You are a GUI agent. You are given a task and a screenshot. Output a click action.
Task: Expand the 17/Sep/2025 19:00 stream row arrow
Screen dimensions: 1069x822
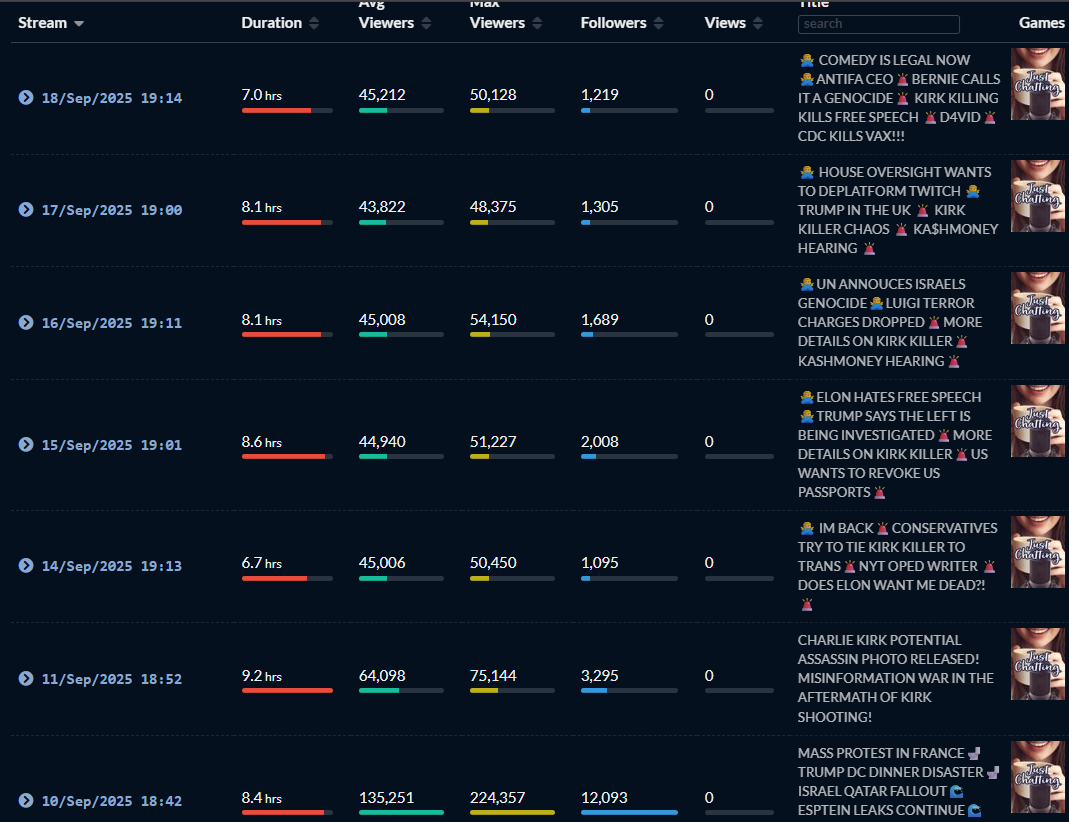pyautogui.click(x=26, y=209)
